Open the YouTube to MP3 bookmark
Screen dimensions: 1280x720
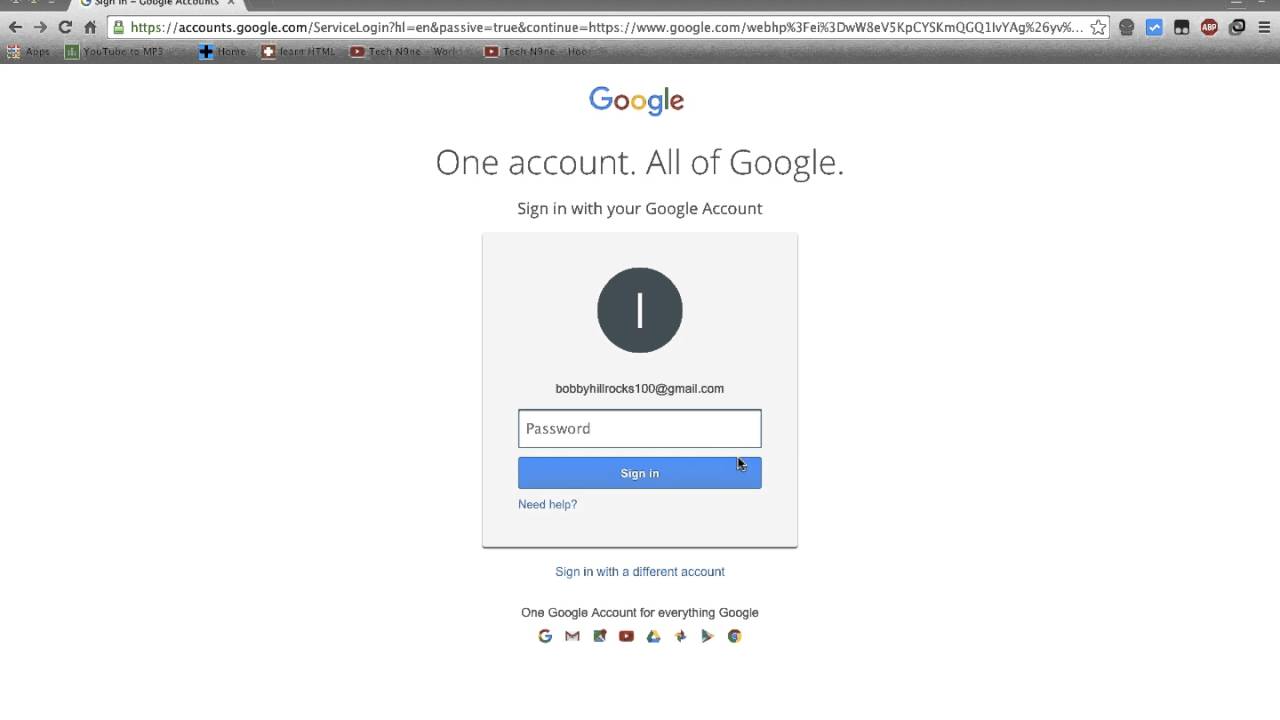pos(114,51)
